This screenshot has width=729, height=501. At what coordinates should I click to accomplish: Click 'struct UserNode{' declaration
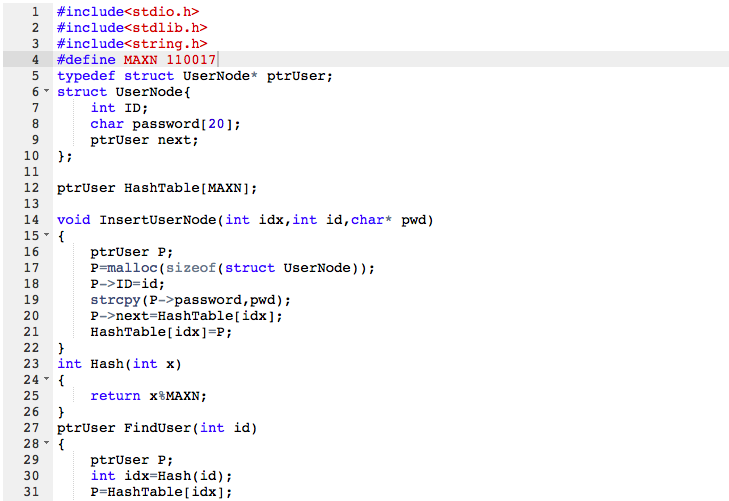[x=124, y=92]
